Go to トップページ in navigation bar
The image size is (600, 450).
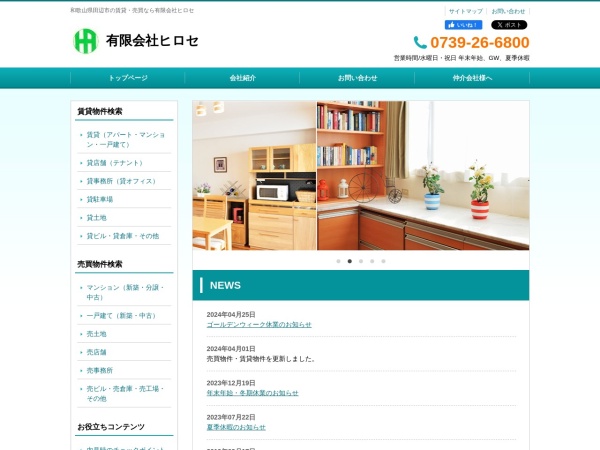[128, 78]
